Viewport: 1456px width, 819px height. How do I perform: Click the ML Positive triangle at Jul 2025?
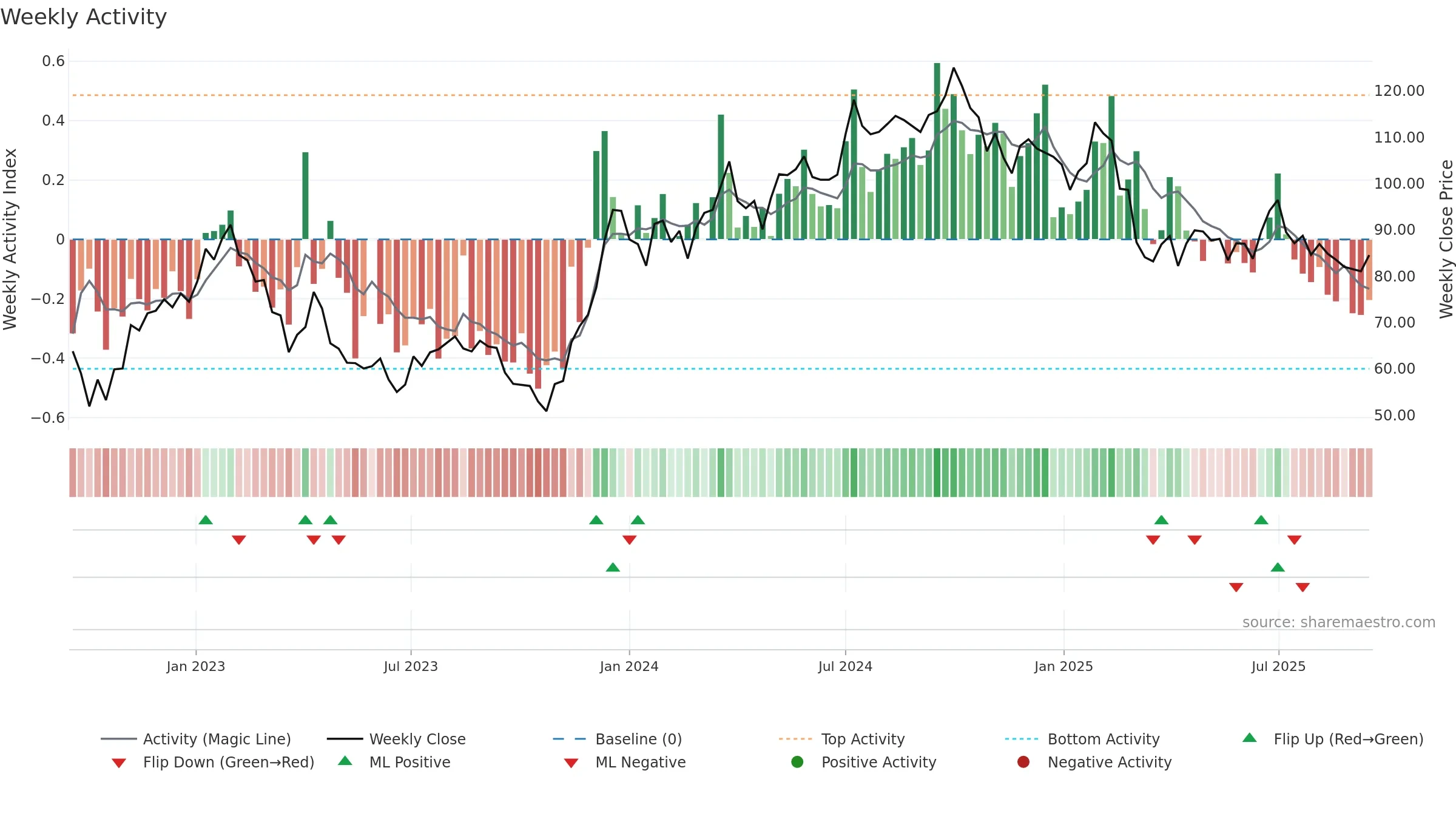1278,567
